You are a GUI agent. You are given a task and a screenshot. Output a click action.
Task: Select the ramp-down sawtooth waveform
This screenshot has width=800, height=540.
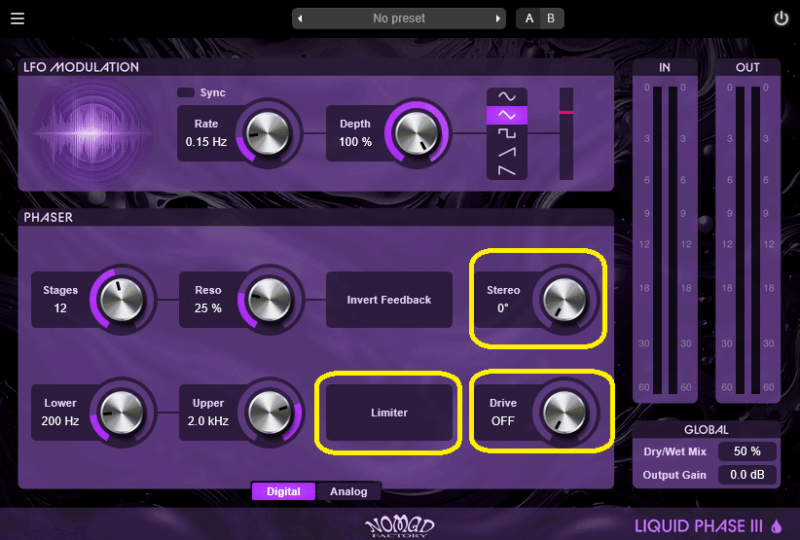coord(507,170)
